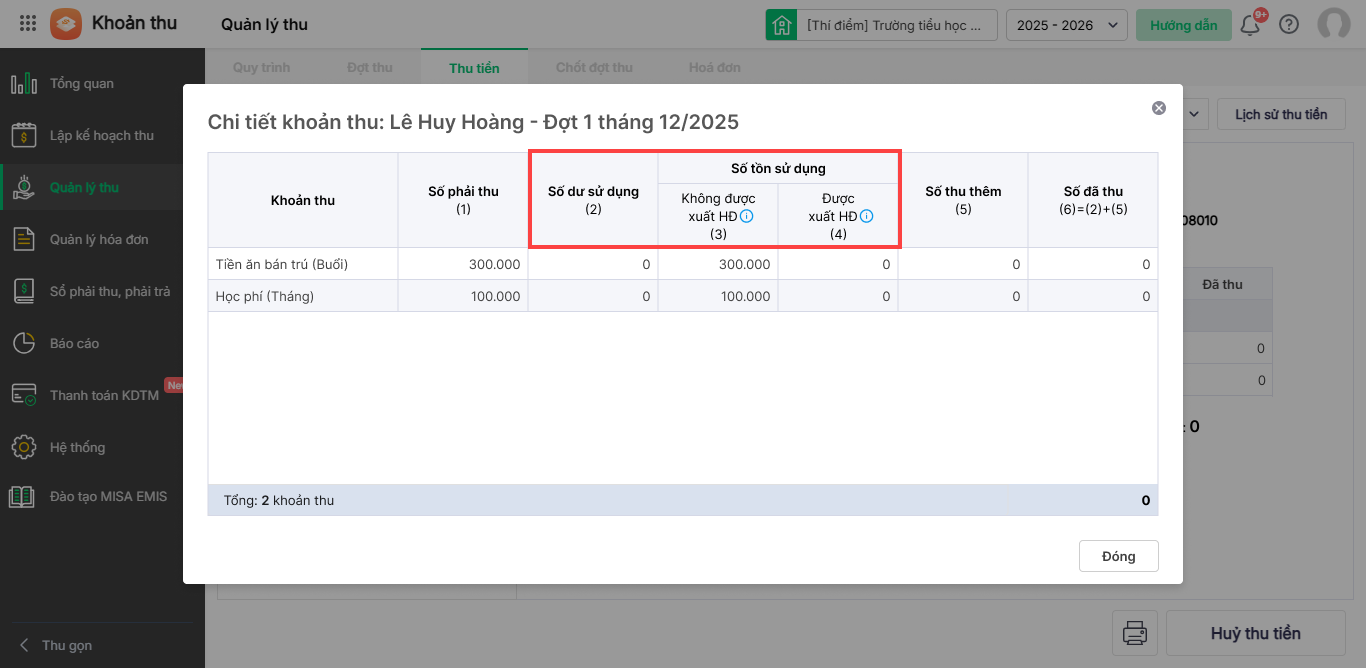This screenshot has height=668, width=1366.
Task: Click the help question mark icon
Action: pyautogui.click(x=1289, y=25)
